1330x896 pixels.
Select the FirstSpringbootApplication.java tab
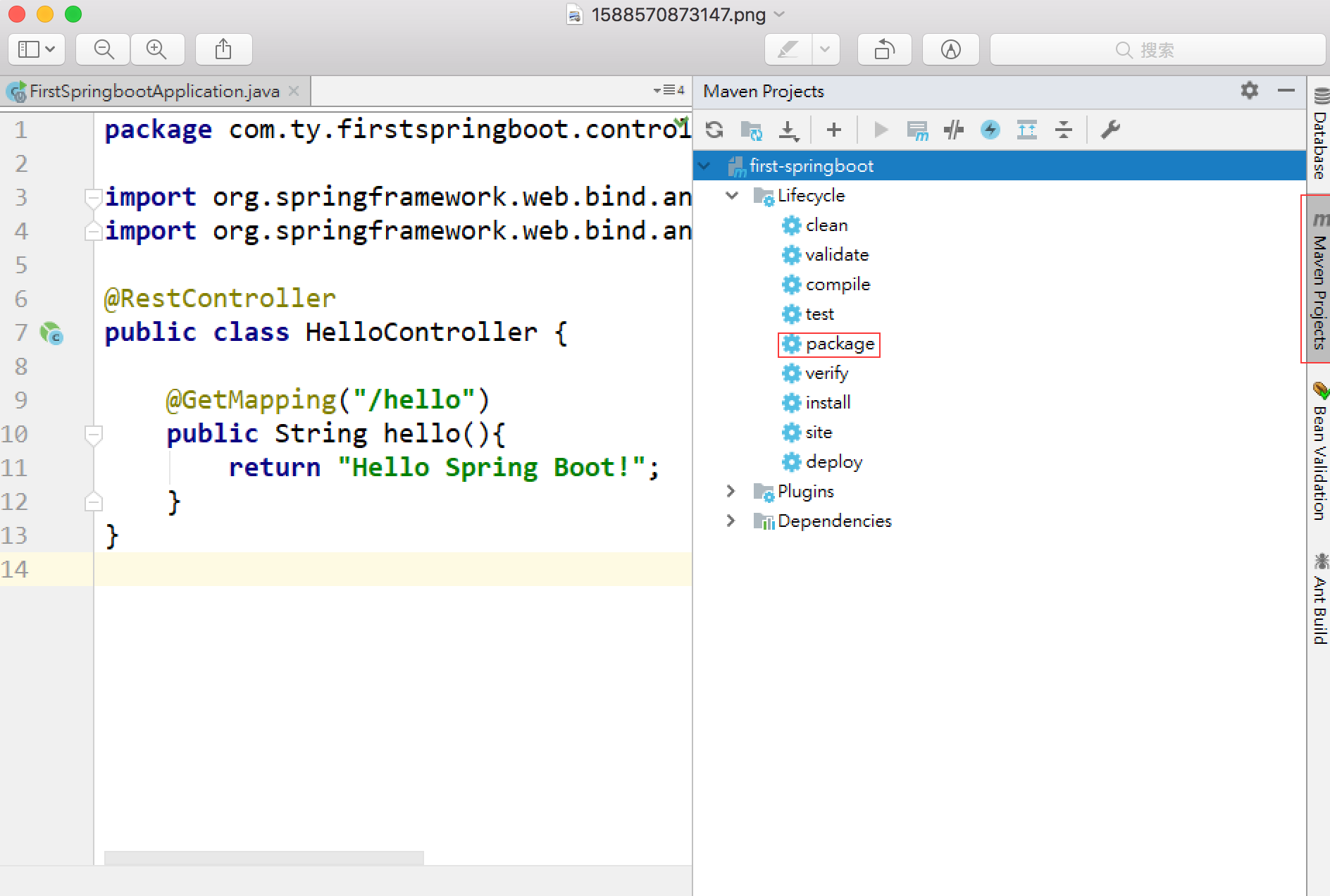point(154,92)
